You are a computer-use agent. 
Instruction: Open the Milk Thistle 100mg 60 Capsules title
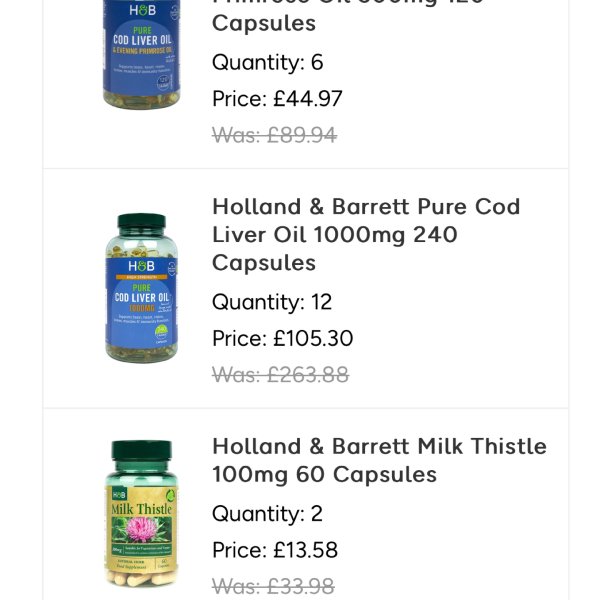point(379,460)
